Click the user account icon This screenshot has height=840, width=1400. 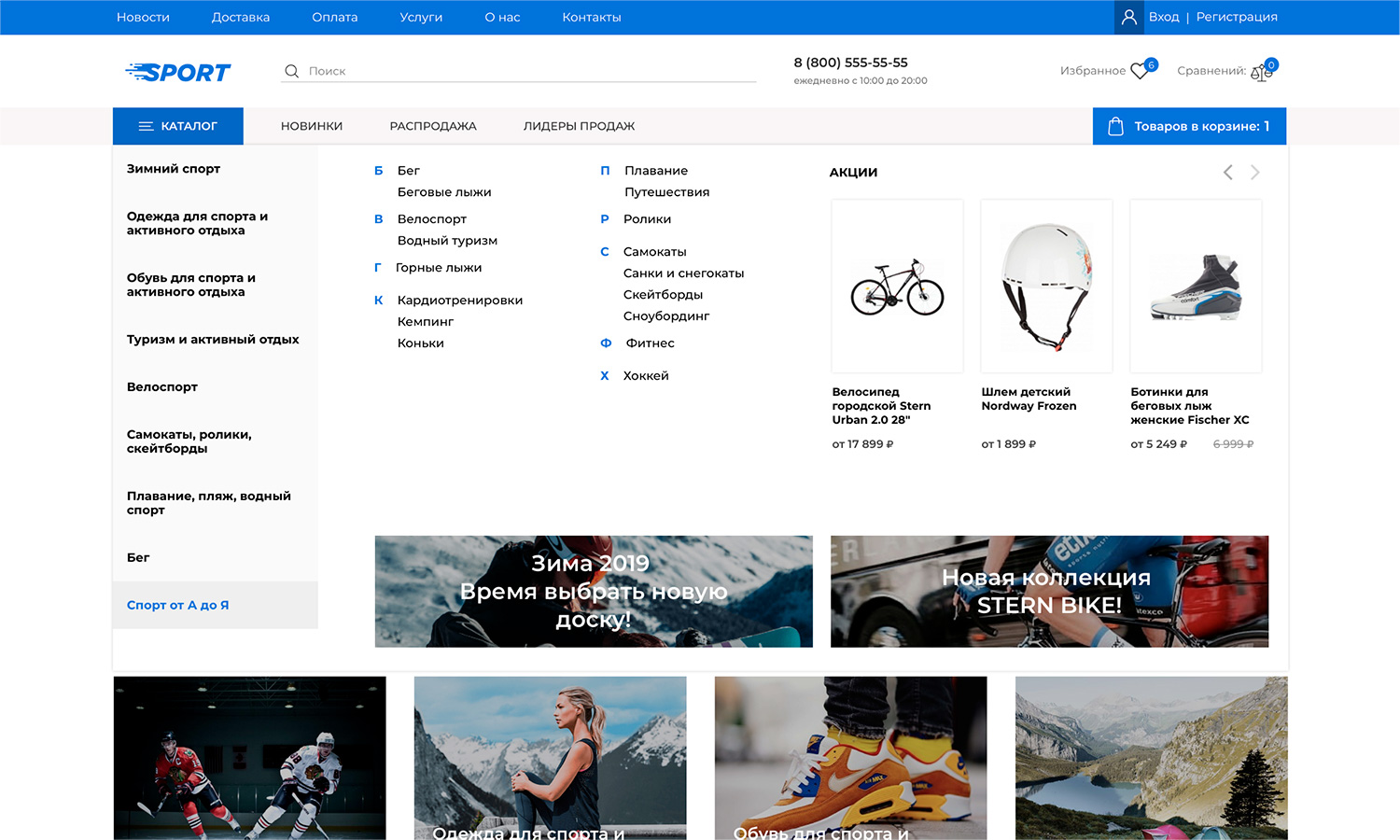[x=1128, y=17]
